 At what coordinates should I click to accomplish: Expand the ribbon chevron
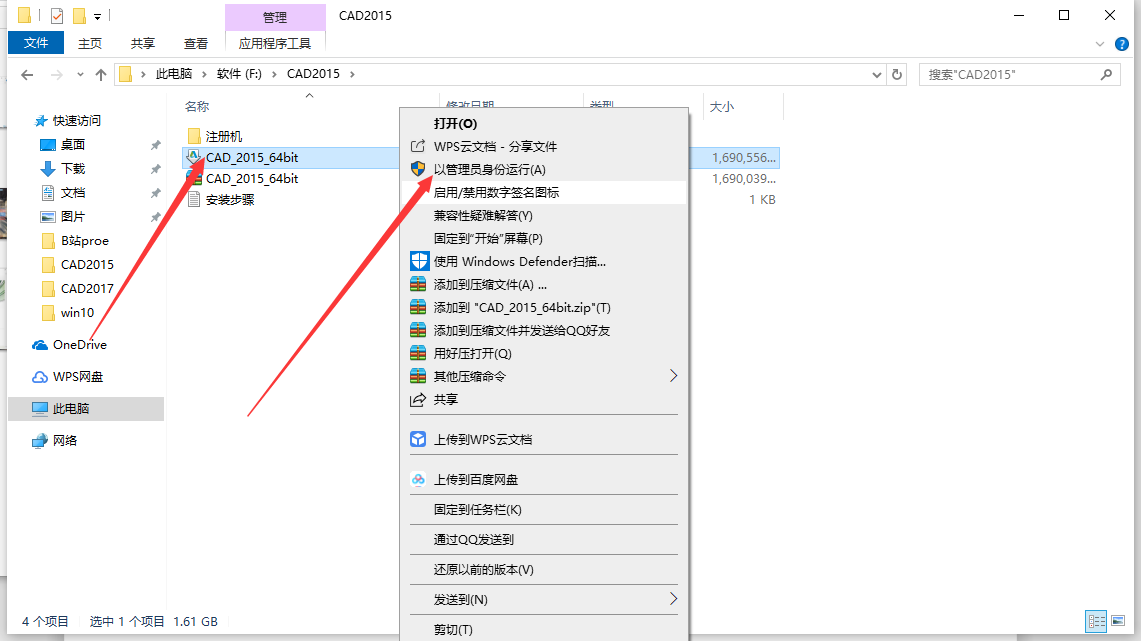(x=1100, y=44)
